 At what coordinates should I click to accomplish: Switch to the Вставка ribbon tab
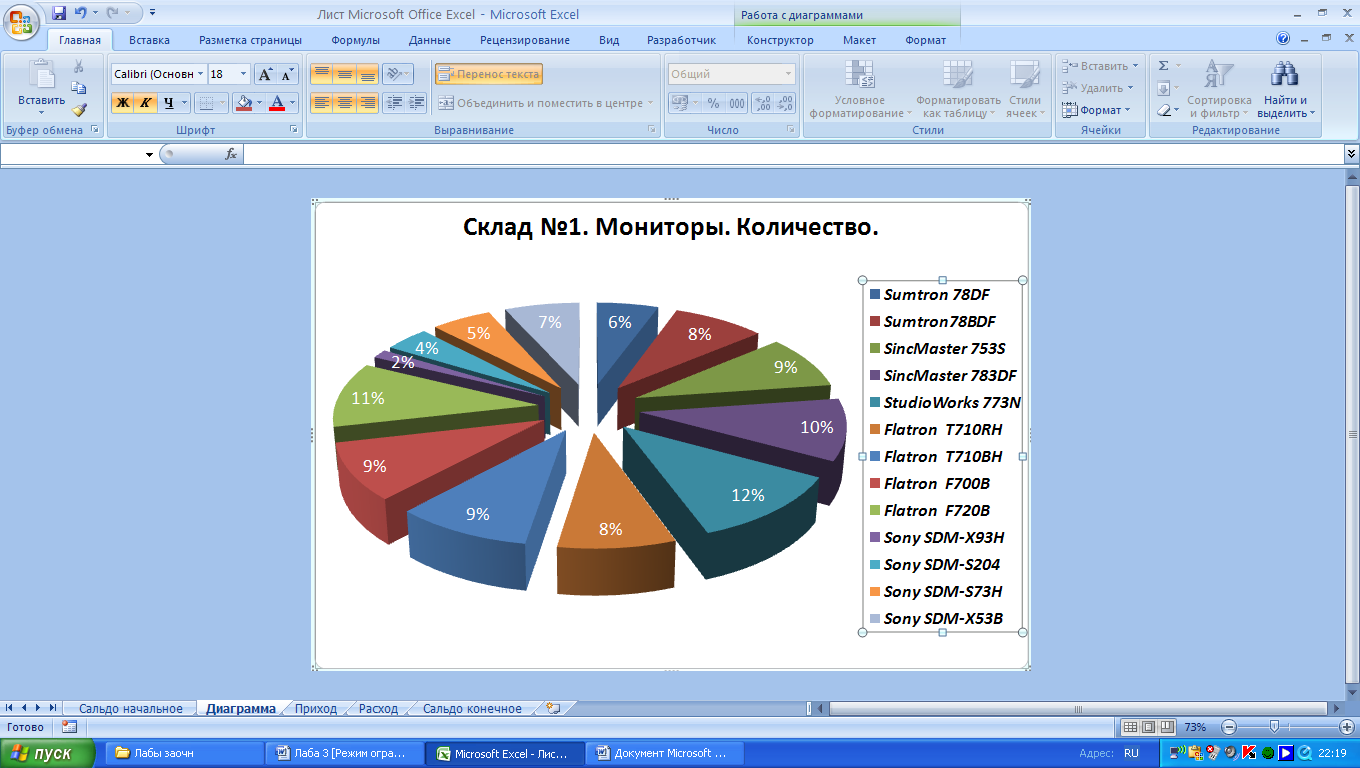coord(149,40)
